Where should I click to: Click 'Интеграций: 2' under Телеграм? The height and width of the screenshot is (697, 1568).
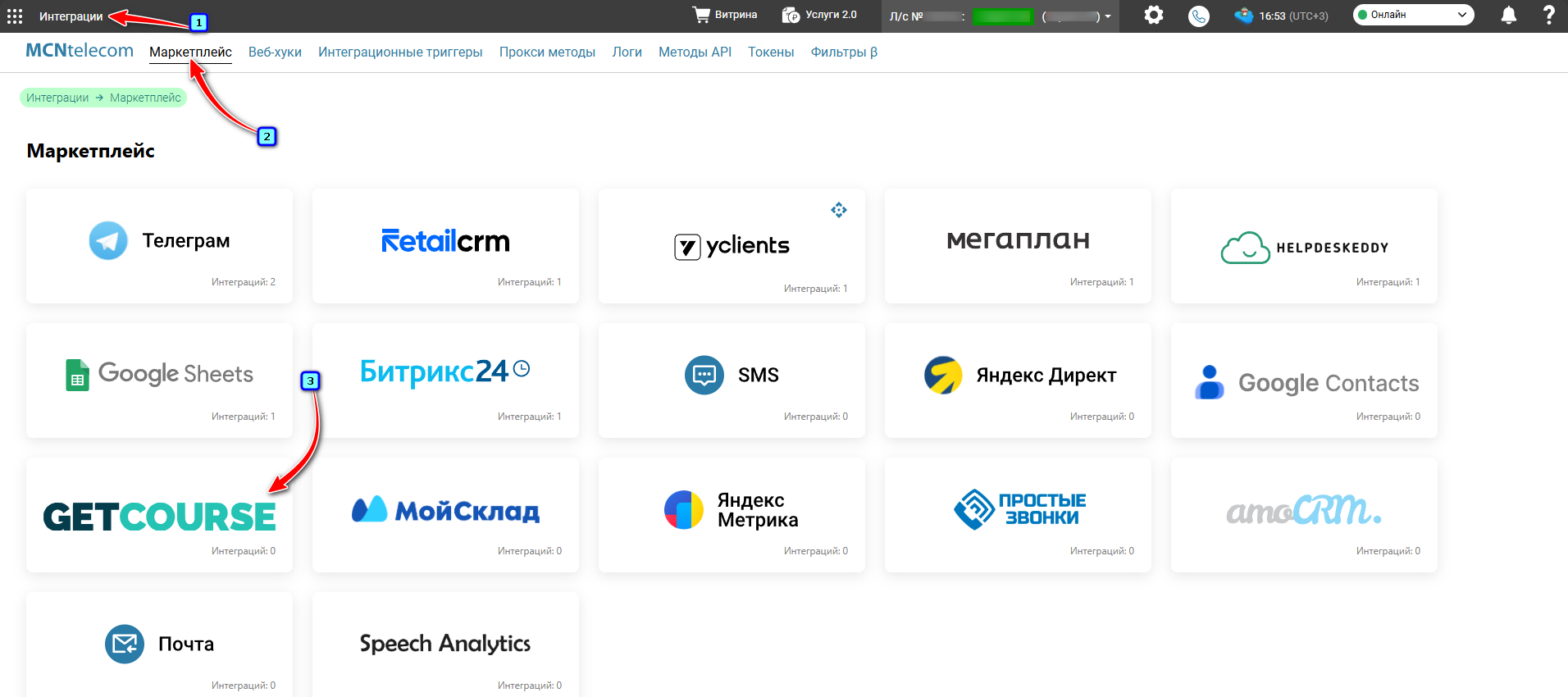244,282
